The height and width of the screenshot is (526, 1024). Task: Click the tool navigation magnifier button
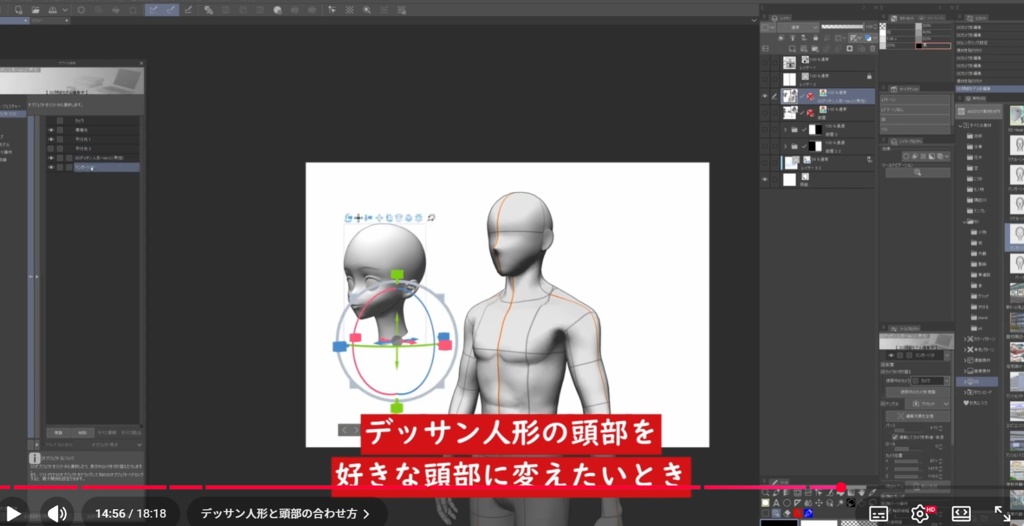(918, 173)
